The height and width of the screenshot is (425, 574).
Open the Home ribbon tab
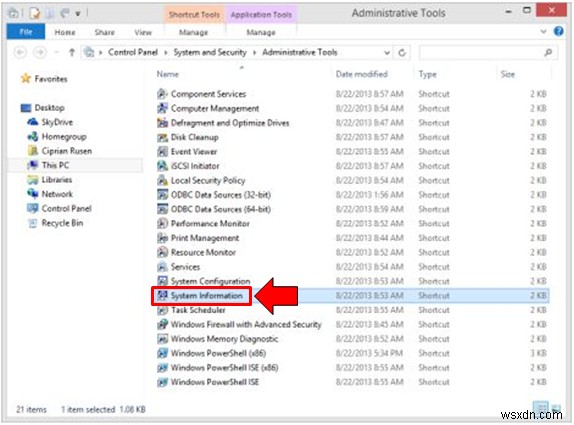[65, 32]
